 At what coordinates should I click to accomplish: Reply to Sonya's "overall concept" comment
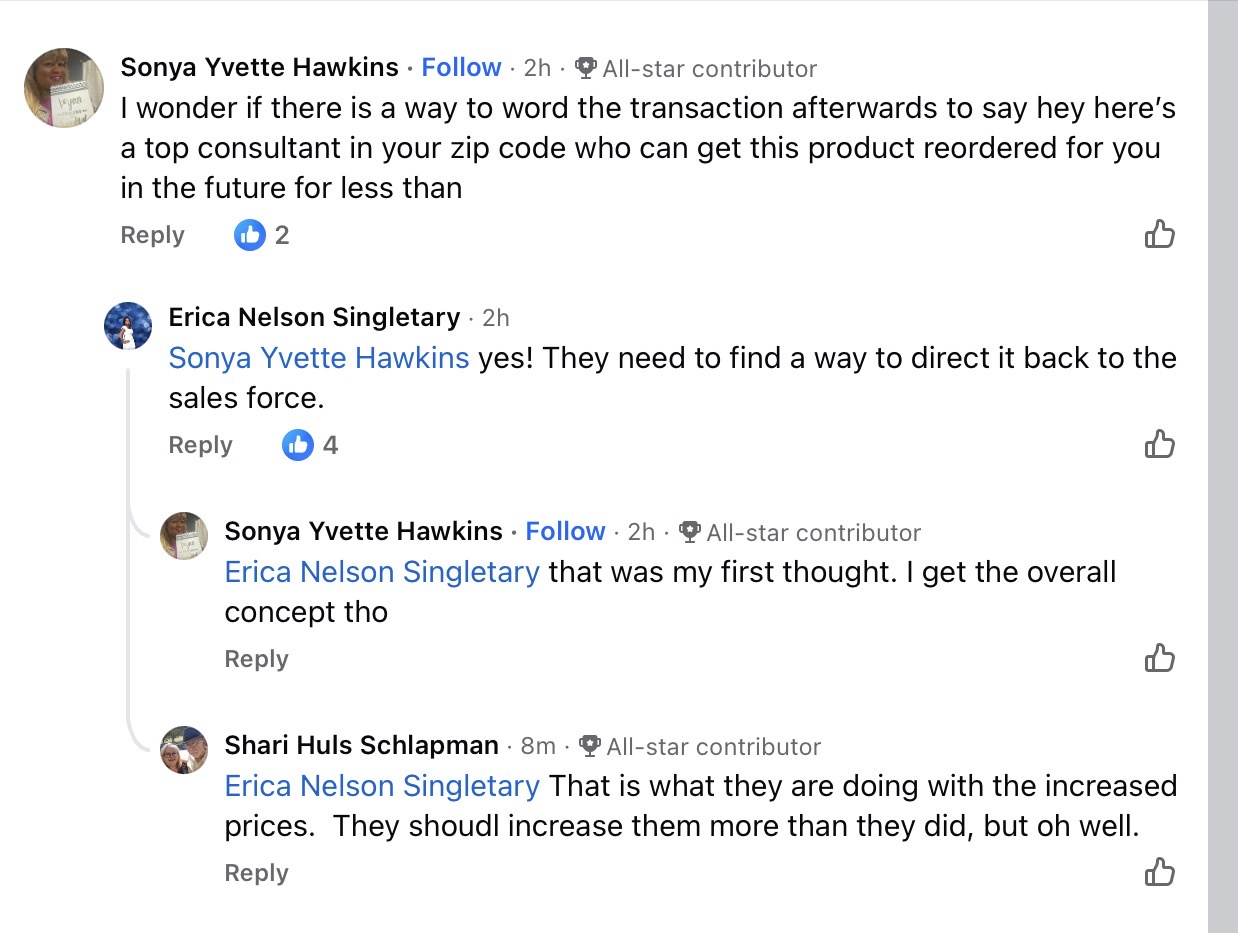coord(256,659)
